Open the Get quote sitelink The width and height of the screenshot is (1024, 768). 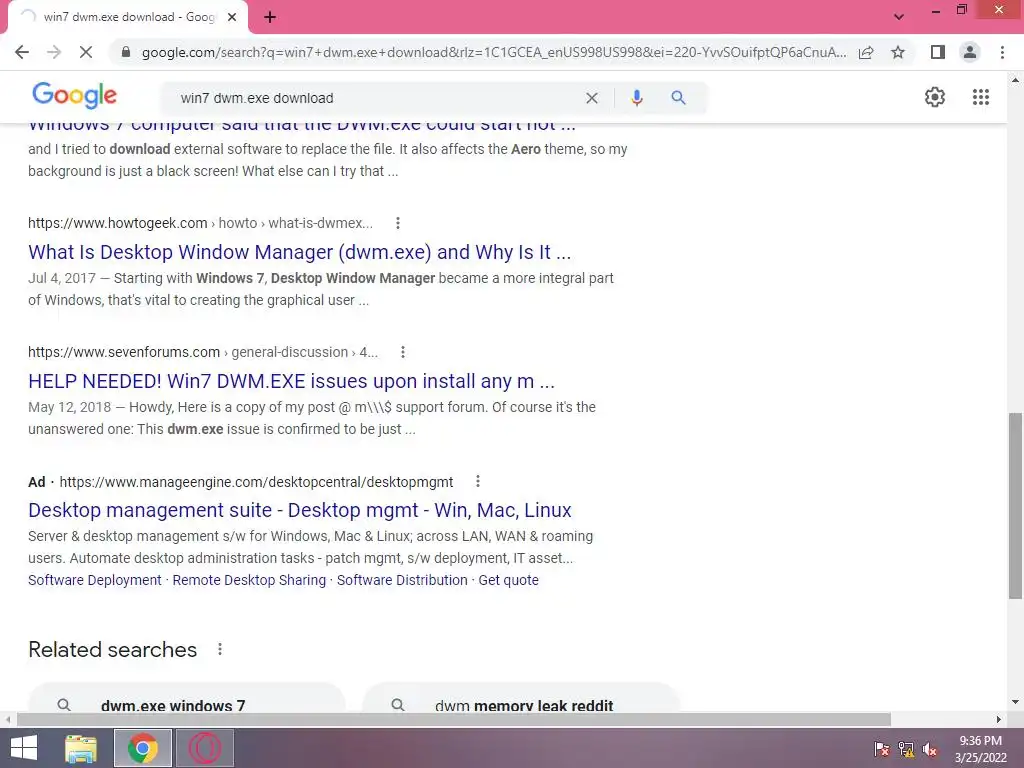509,580
